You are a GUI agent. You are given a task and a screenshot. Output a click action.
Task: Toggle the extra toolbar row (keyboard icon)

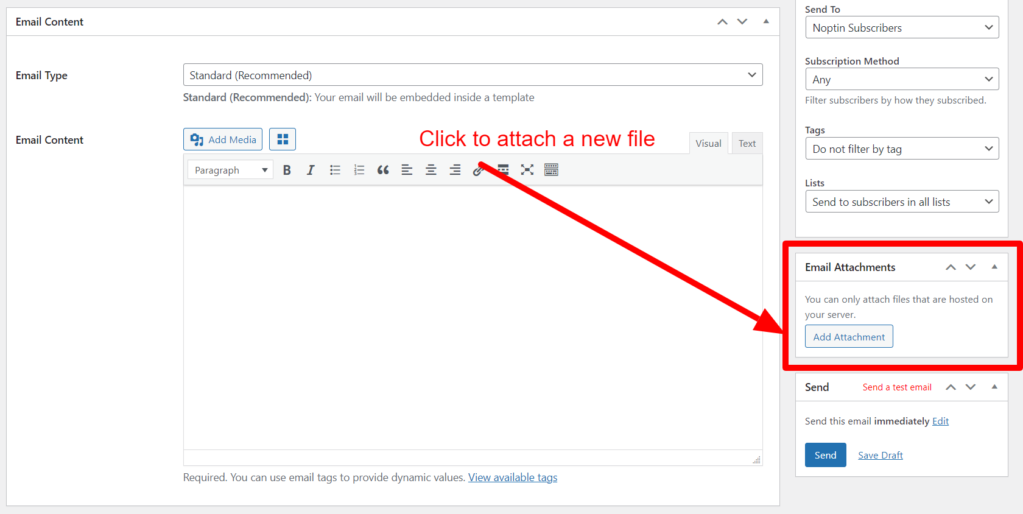551,170
